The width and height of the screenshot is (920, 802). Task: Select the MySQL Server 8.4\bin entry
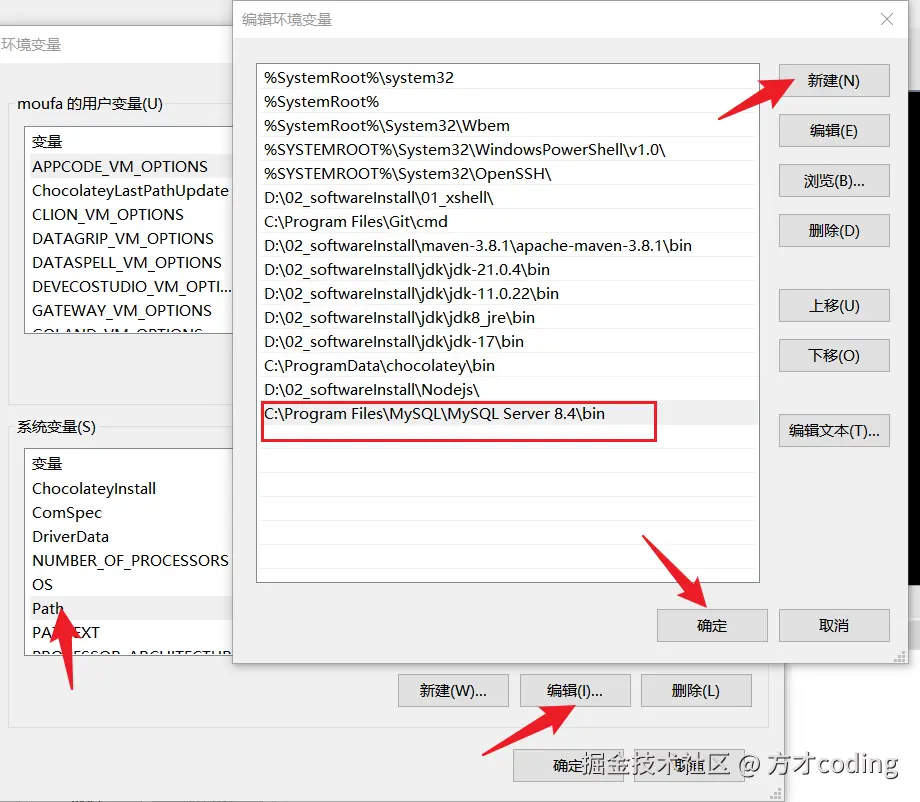pos(508,414)
